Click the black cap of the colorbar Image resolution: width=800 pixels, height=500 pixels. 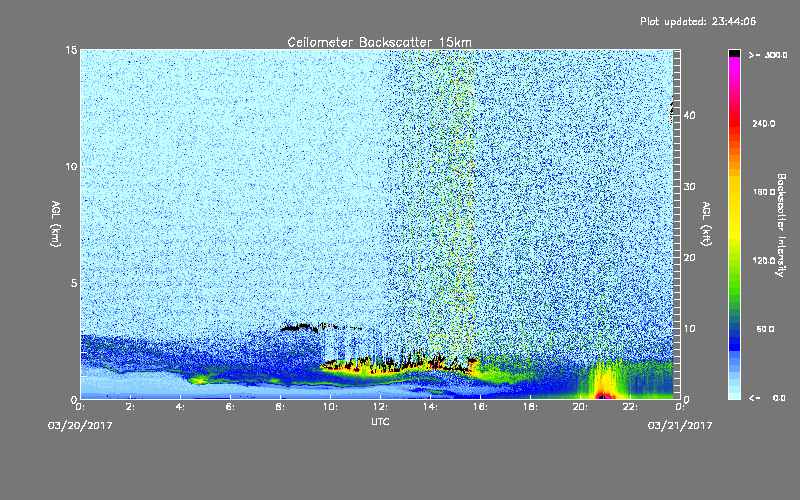point(734,53)
